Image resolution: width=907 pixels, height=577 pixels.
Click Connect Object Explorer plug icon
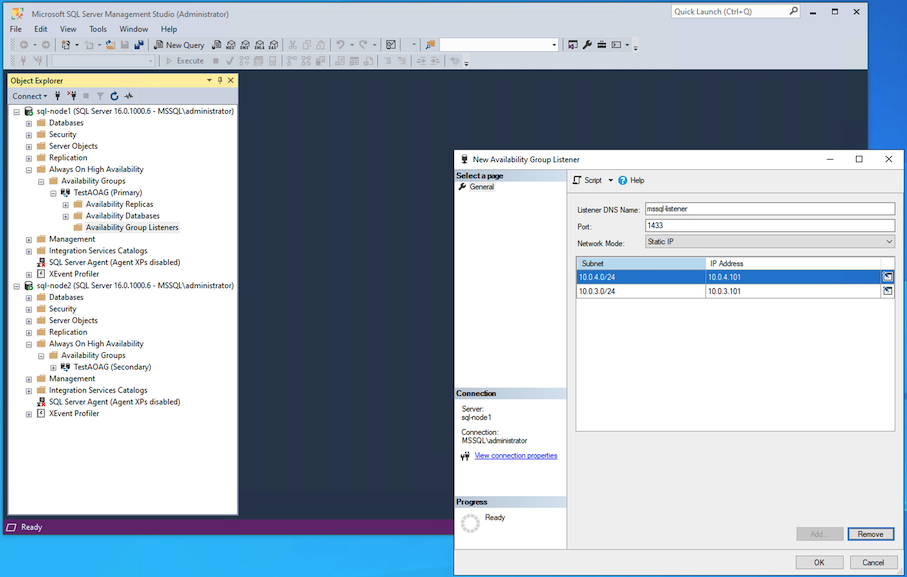(x=57, y=96)
